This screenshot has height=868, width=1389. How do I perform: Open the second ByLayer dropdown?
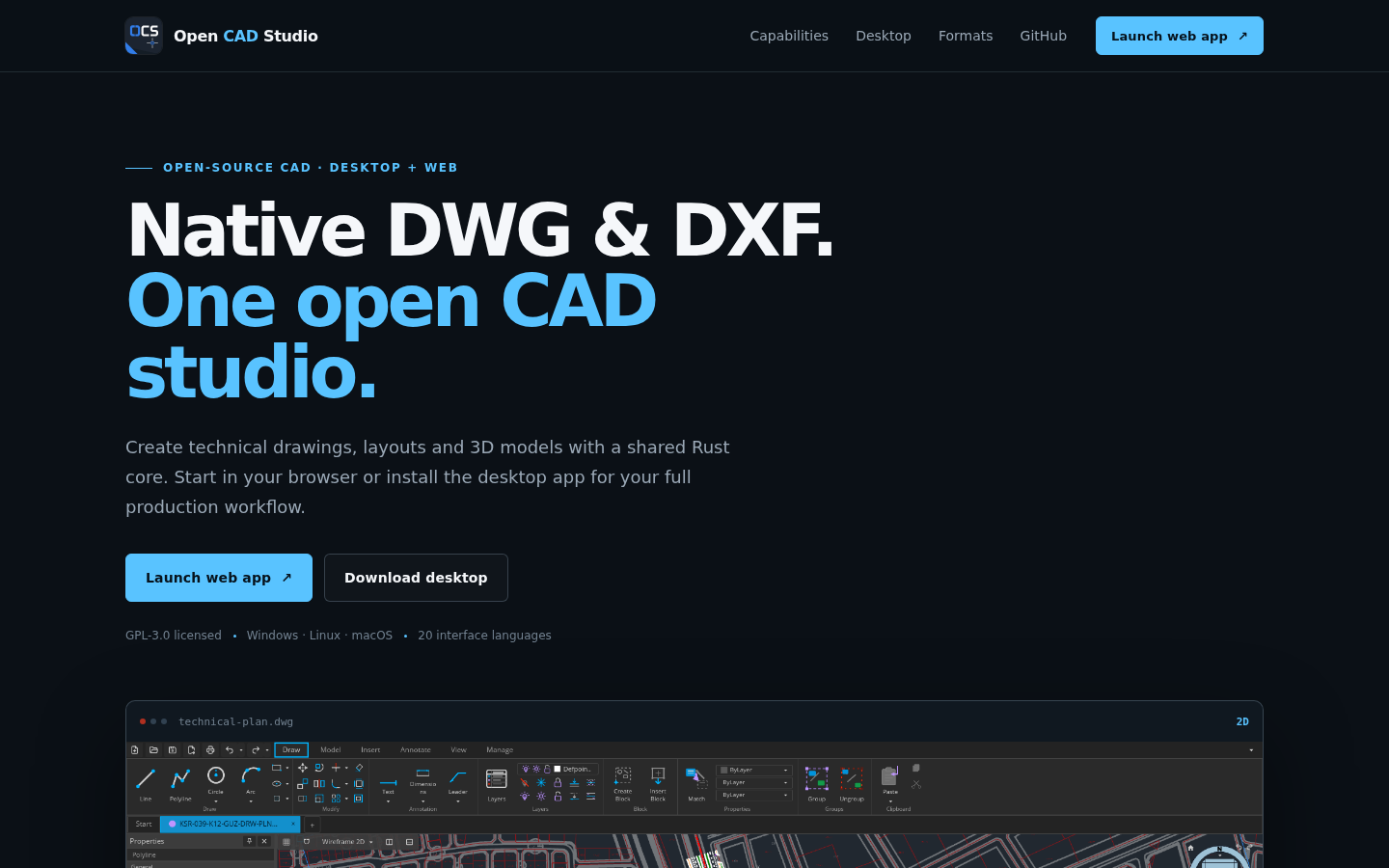(x=754, y=782)
